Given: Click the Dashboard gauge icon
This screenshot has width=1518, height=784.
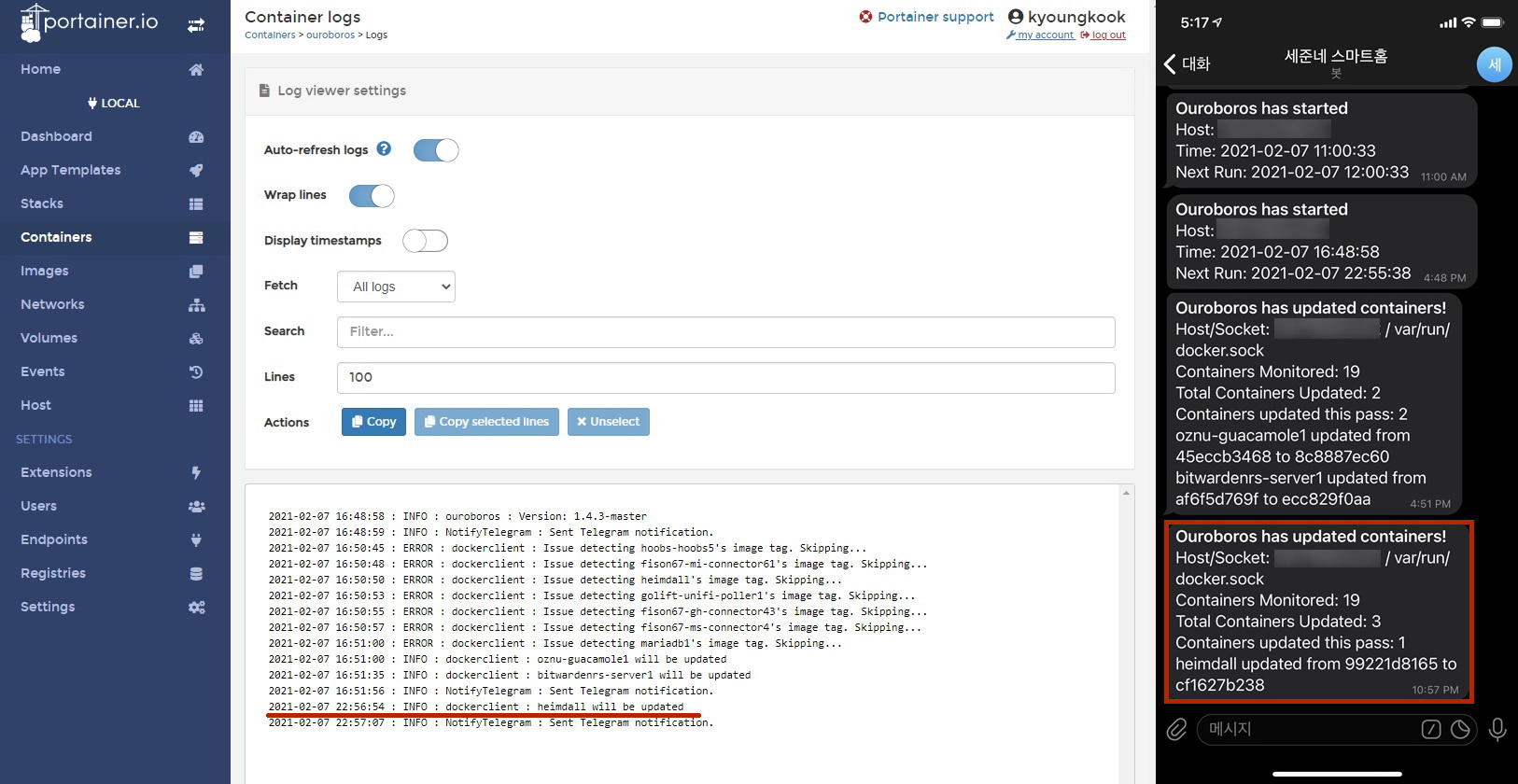Looking at the screenshot, I should 196,136.
